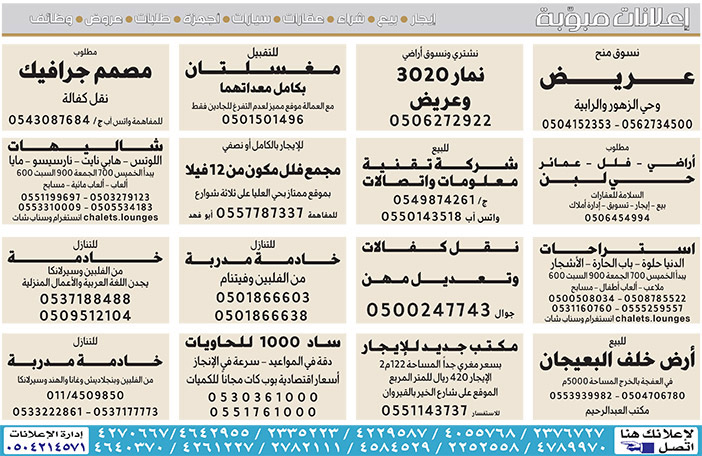Select the "طلبات" category in header
The height and width of the screenshot is (456, 702).
point(153,19)
